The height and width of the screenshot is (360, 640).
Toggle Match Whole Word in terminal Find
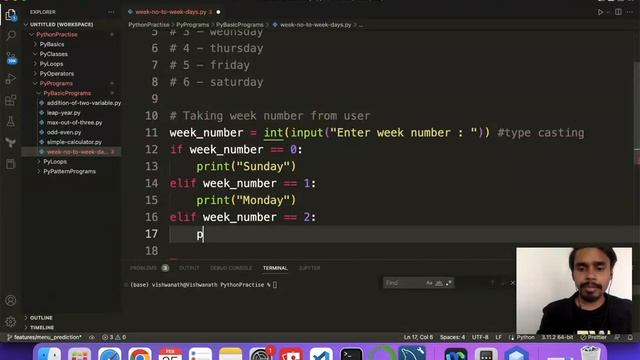tap(439, 283)
